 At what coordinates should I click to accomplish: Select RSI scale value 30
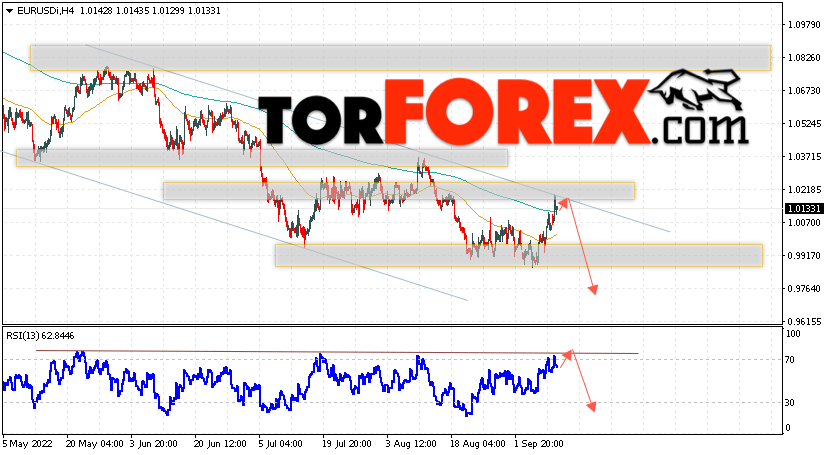click(790, 403)
